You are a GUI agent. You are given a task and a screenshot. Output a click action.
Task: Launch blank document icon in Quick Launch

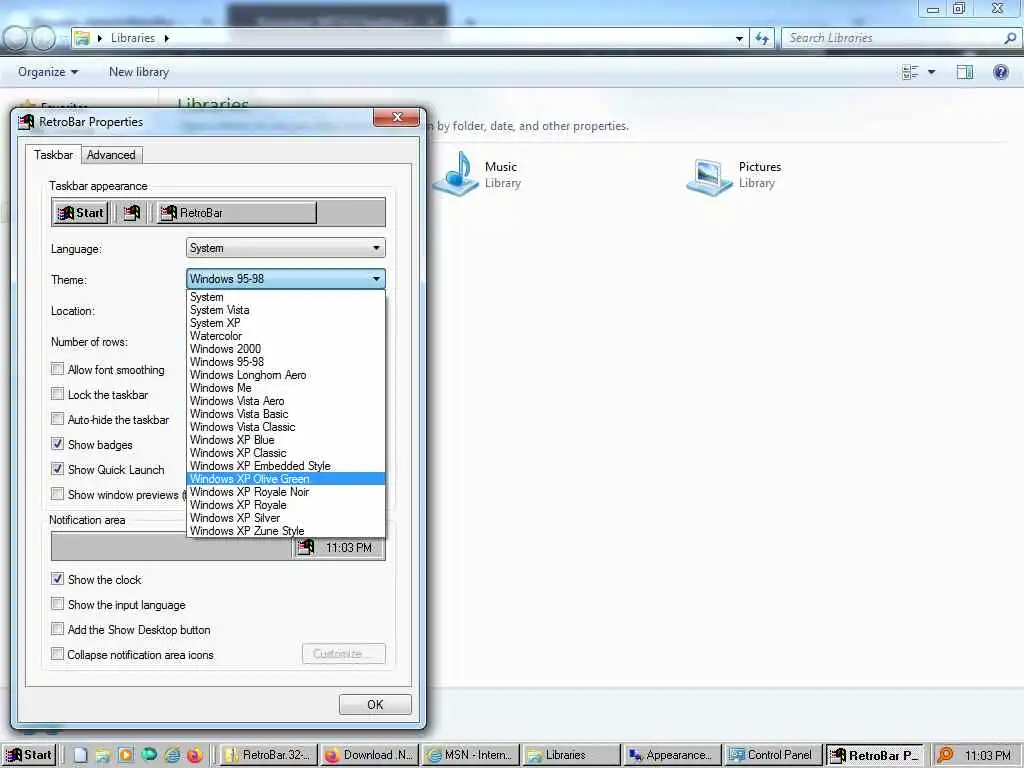[80, 755]
